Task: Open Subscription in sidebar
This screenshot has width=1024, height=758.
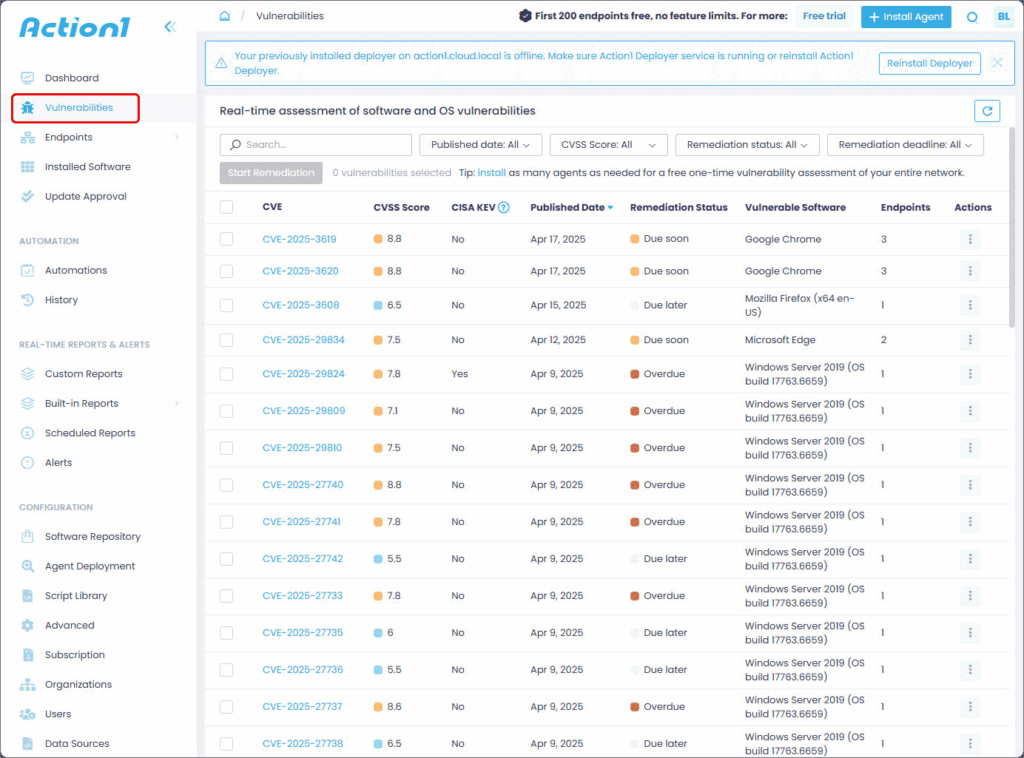Action: click(x=74, y=655)
